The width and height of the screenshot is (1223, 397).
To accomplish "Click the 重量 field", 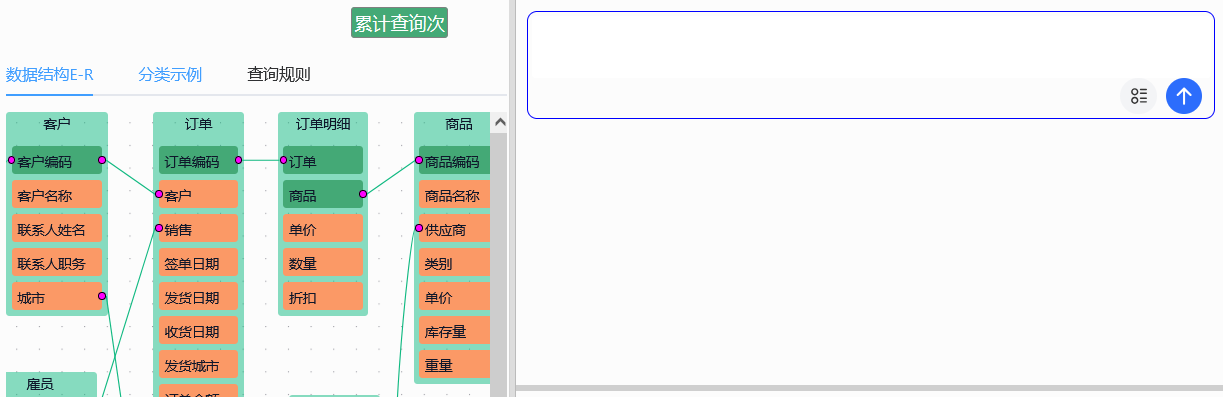I will pyautogui.click(x=455, y=364).
